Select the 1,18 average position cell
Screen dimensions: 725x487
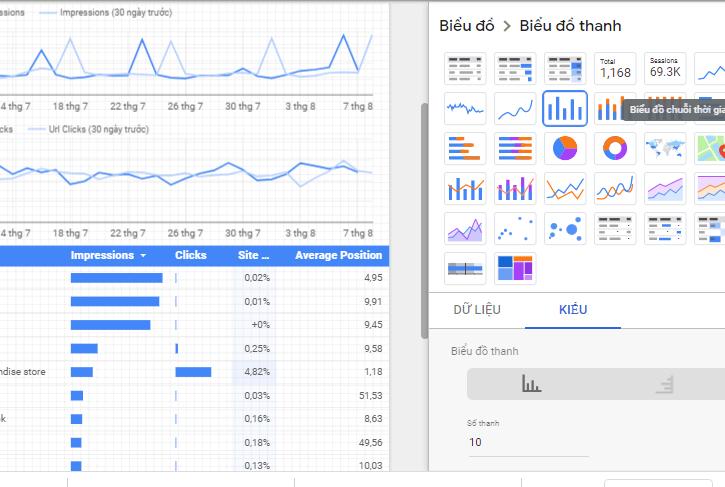[373, 372]
